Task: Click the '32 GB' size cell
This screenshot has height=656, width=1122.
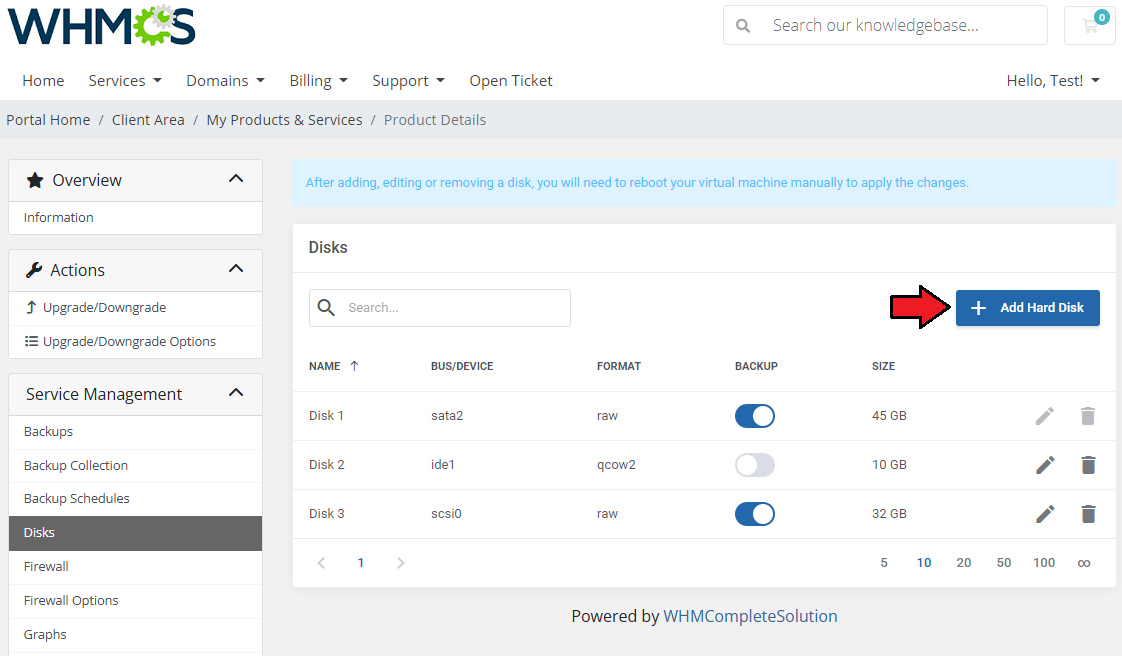Action: click(889, 514)
